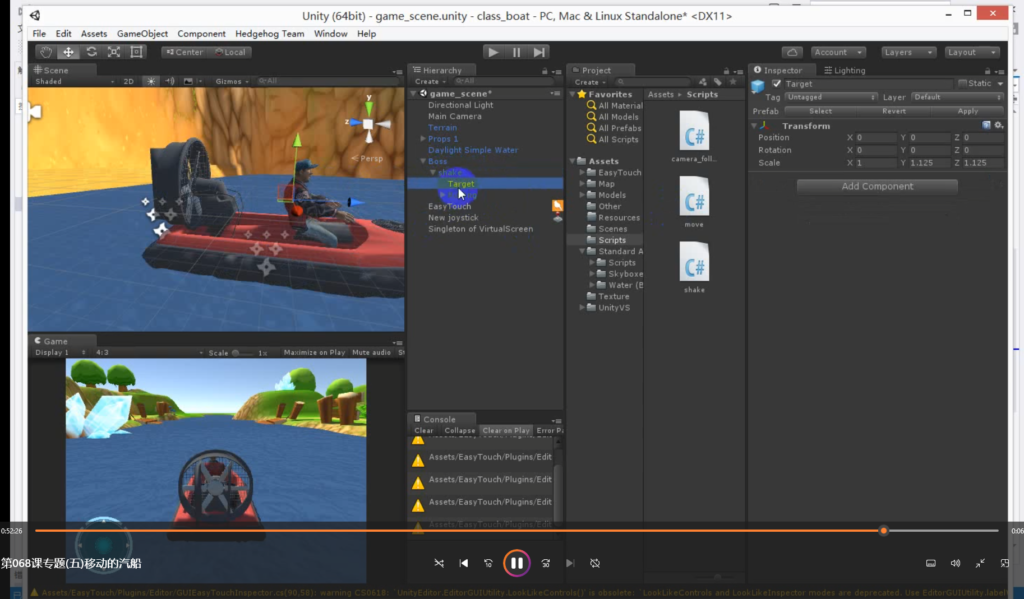Click the prefab Revert button

[x=894, y=111]
